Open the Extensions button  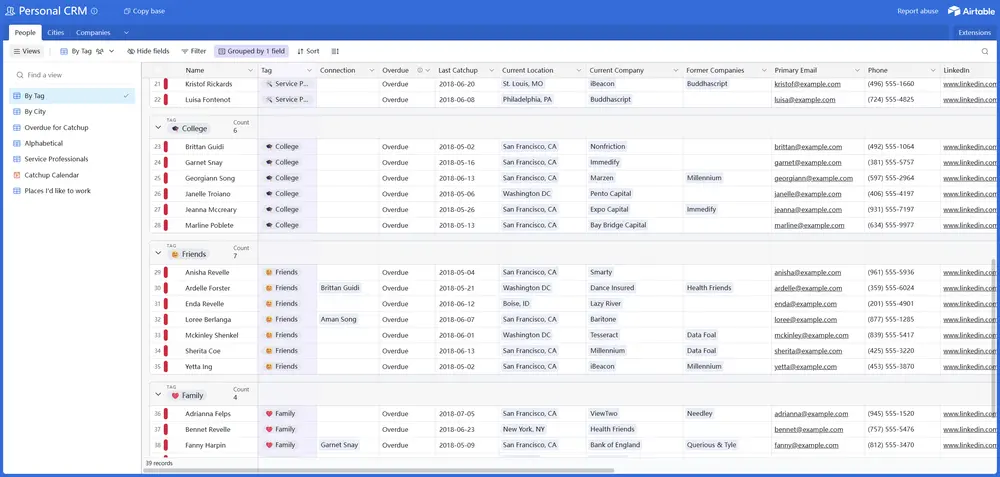[974, 33]
